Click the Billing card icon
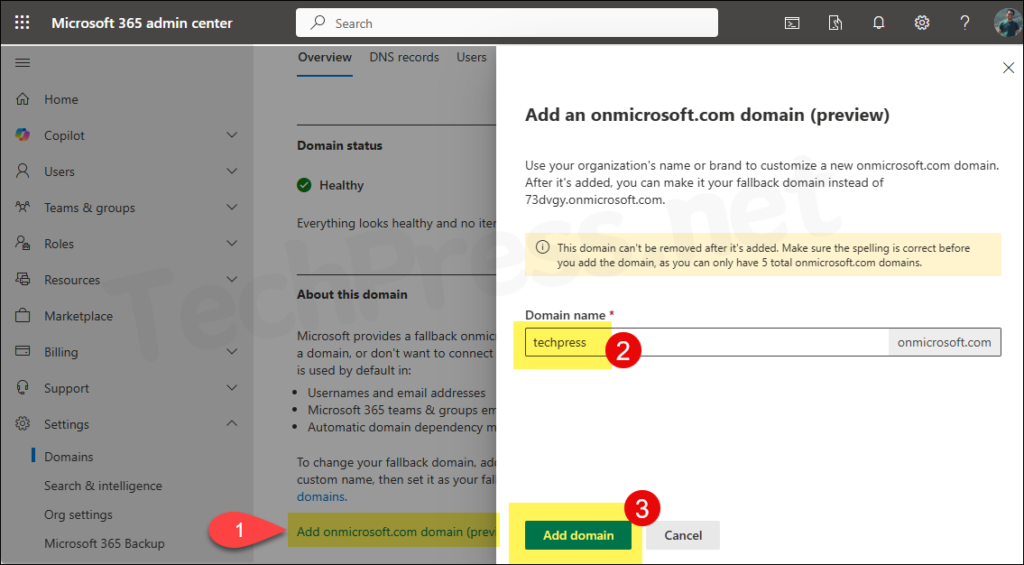This screenshot has height=565, width=1024. [23, 351]
